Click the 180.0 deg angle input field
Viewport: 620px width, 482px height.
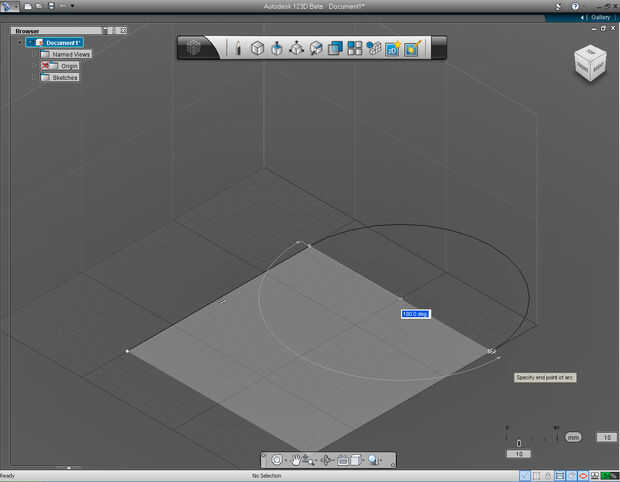[x=415, y=314]
